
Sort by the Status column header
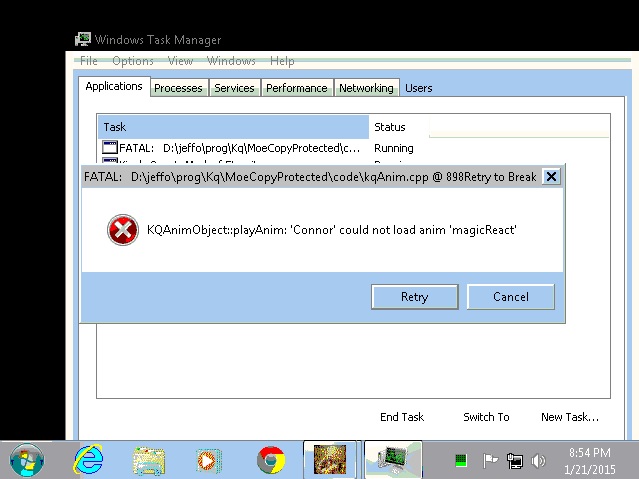tap(399, 127)
